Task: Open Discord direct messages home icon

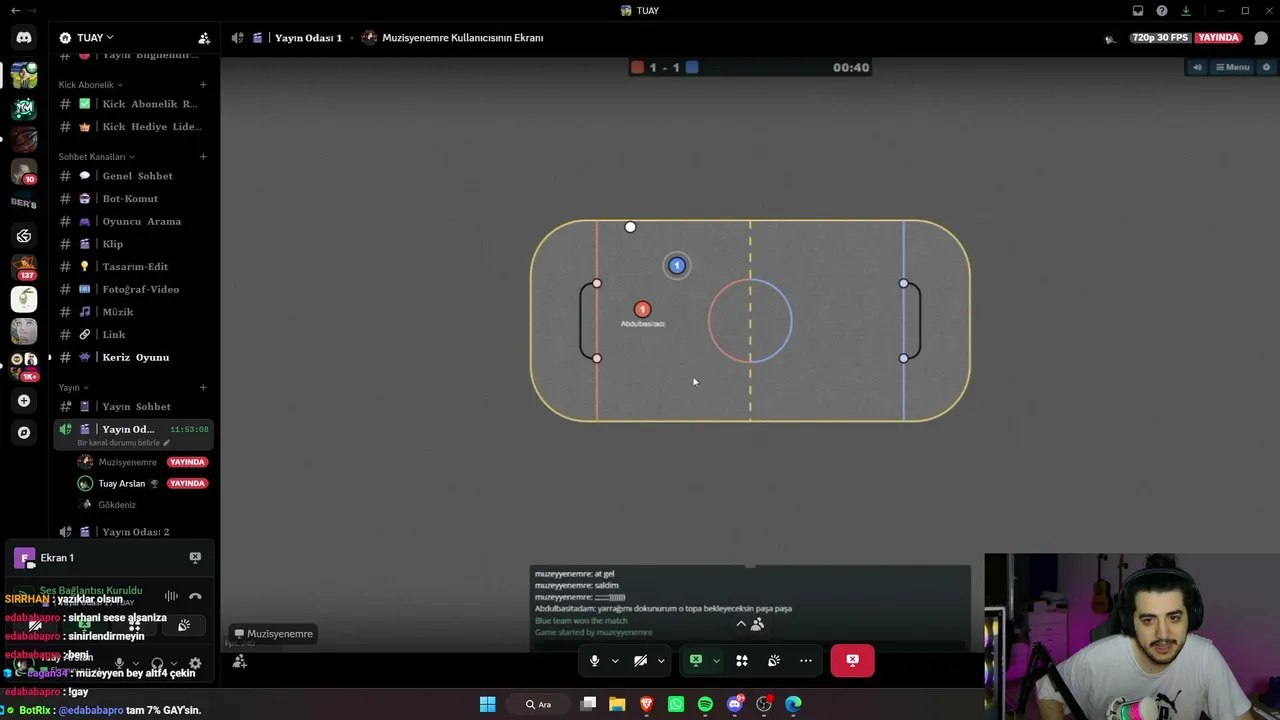Action: (24, 38)
